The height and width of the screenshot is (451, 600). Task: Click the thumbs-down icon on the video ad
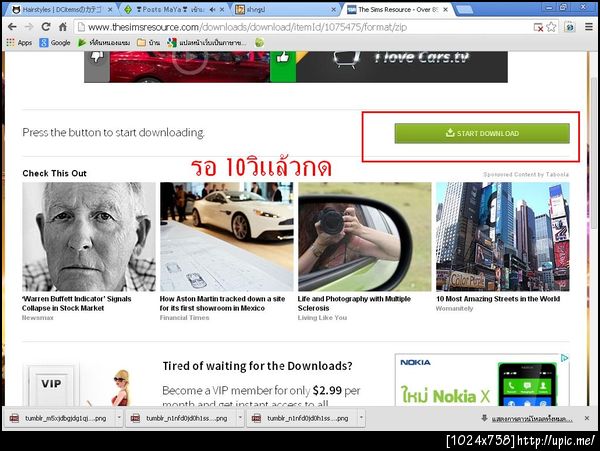(x=97, y=57)
